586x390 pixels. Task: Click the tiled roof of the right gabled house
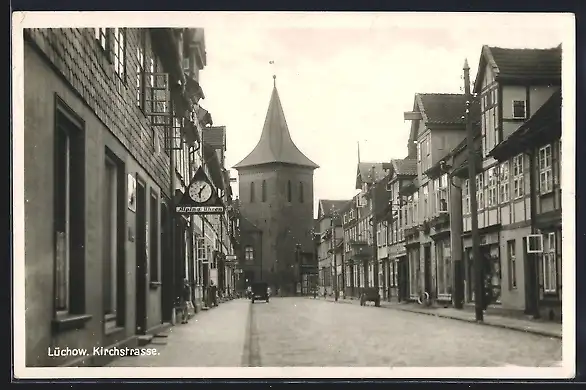[x=525, y=64]
